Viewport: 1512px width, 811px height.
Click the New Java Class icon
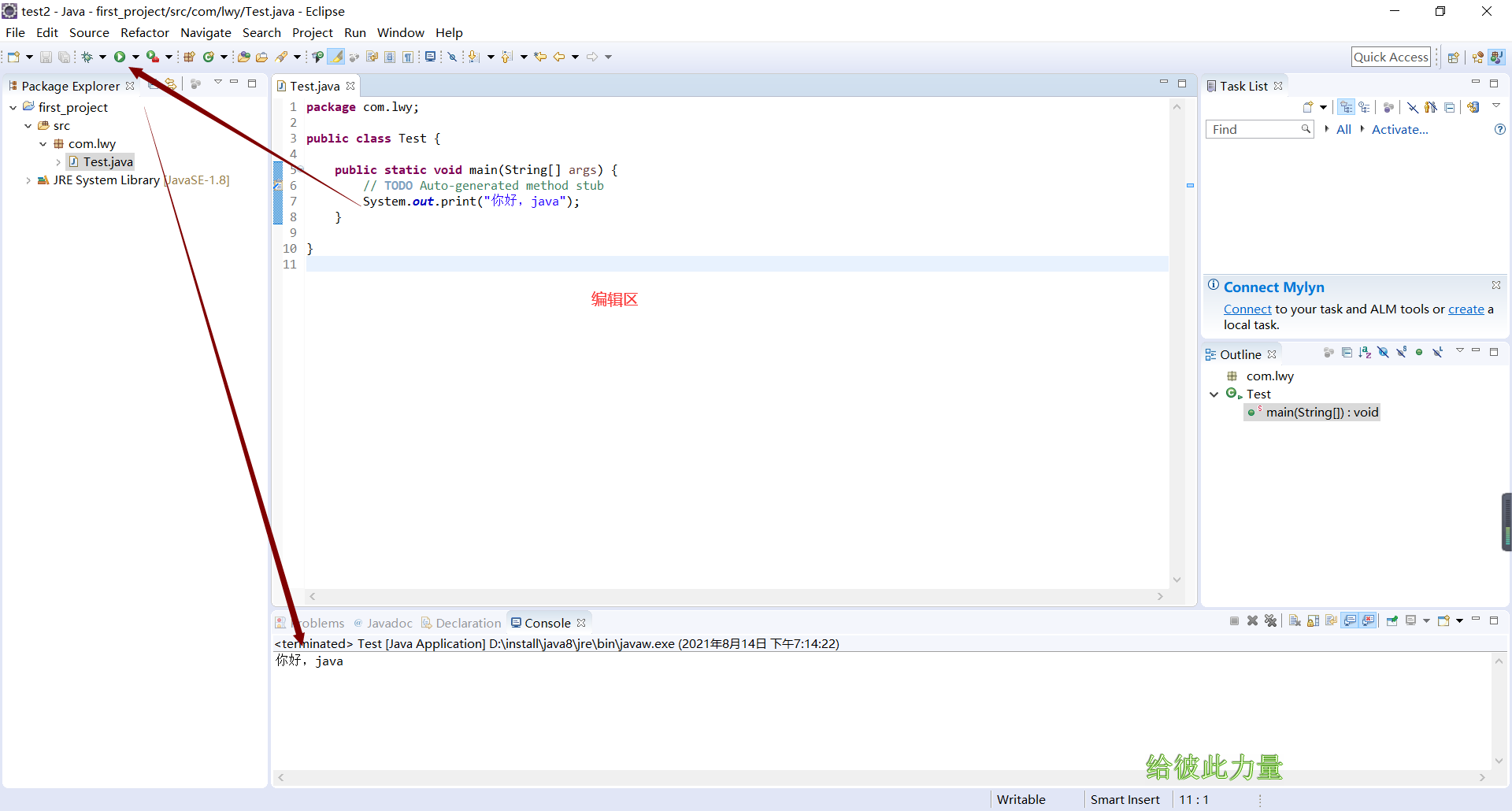point(209,57)
